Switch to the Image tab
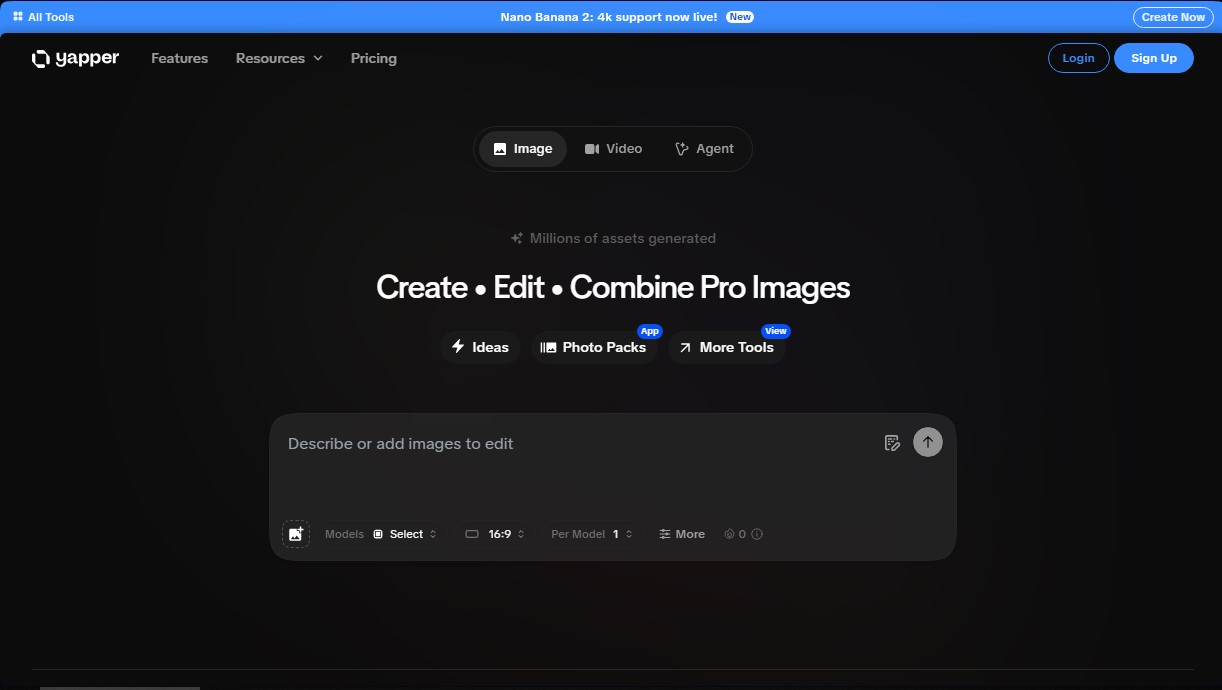 pos(523,149)
